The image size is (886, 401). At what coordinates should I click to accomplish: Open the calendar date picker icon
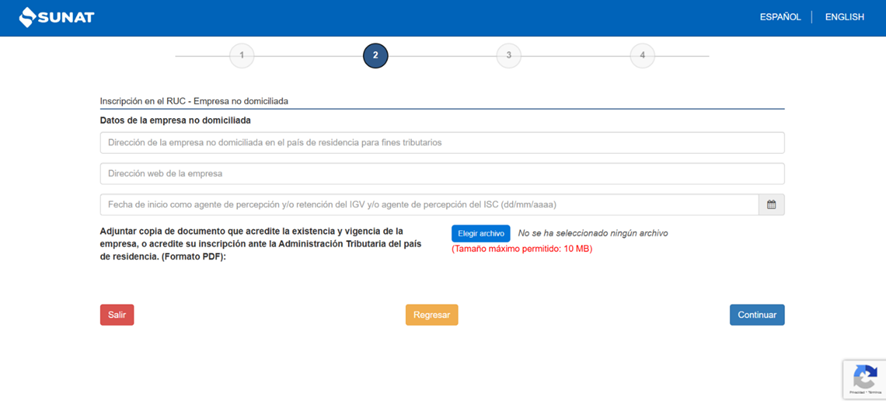coord(771,205)
